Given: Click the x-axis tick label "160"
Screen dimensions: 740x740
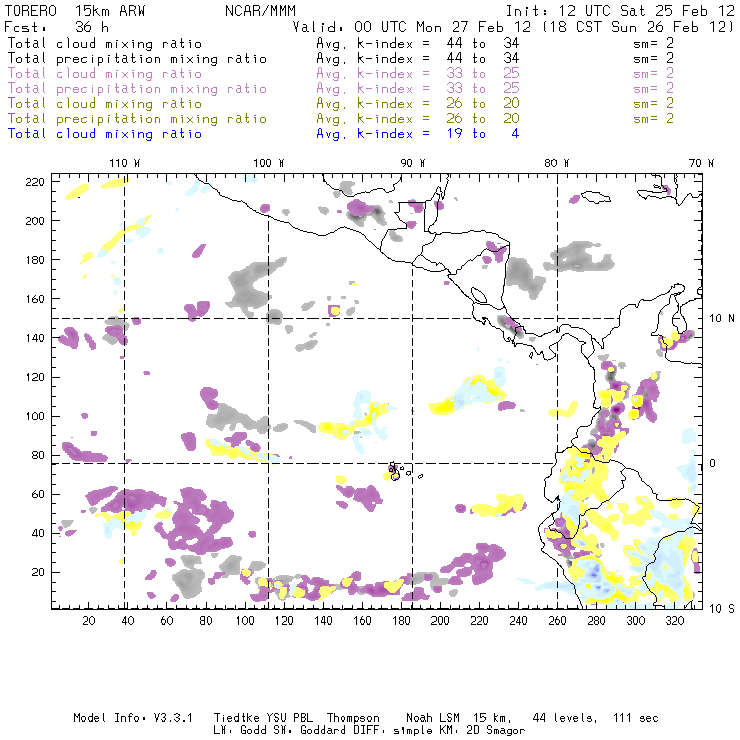Looking at the screenshot, I should click(x=362, y=621).
